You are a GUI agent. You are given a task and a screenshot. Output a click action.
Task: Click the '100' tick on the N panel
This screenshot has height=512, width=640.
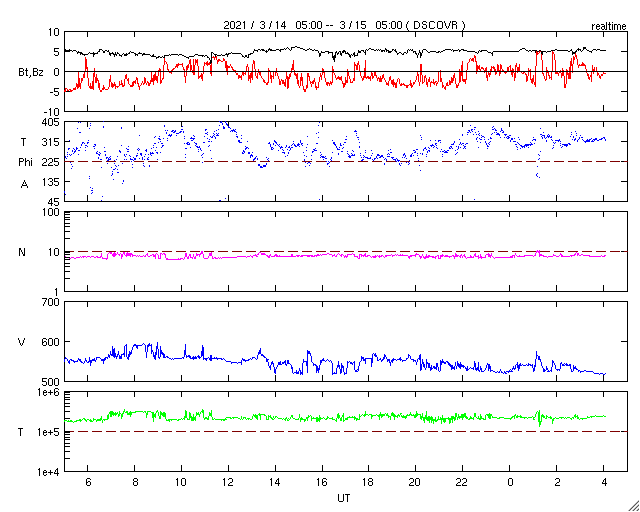click(52, 212)
